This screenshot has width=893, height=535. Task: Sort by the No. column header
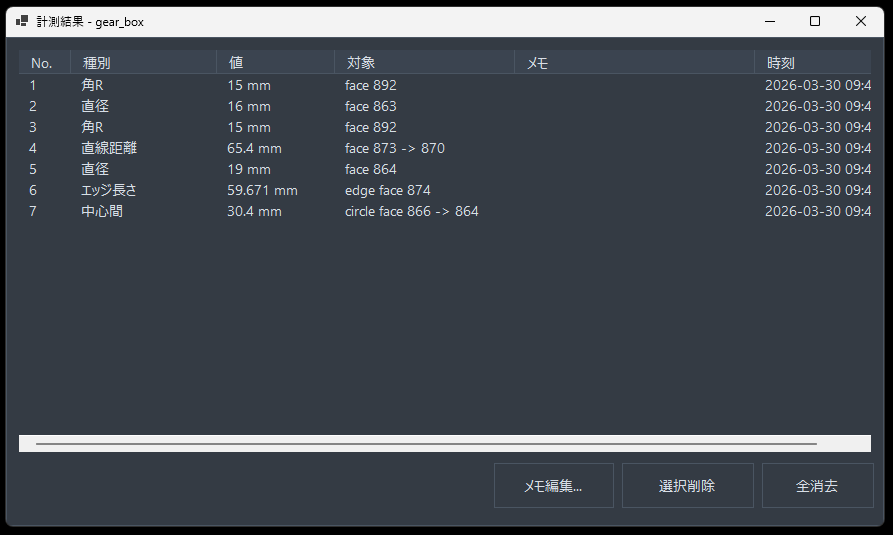(44, 62)
